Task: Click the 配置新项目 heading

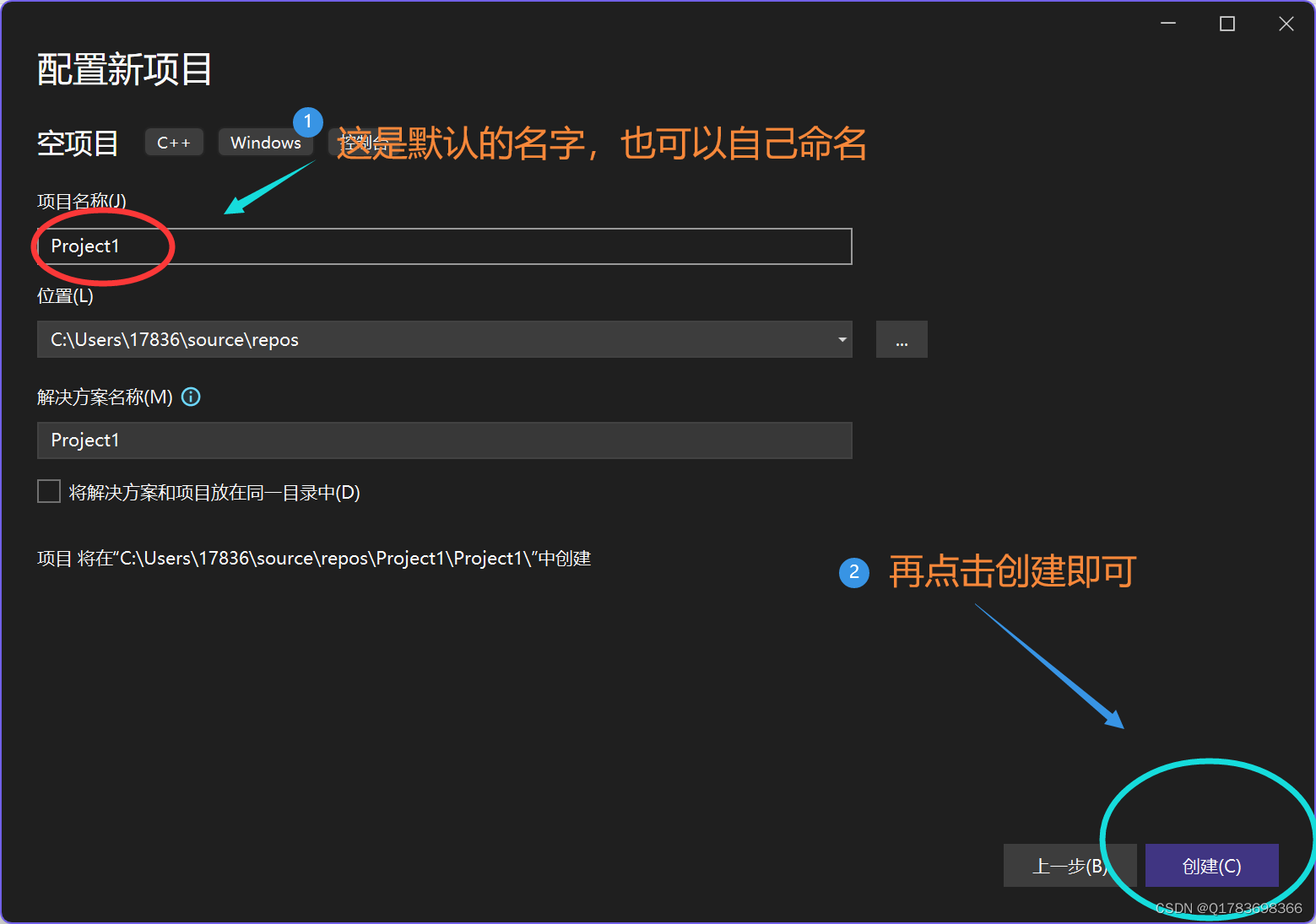Action: [124, 69]
